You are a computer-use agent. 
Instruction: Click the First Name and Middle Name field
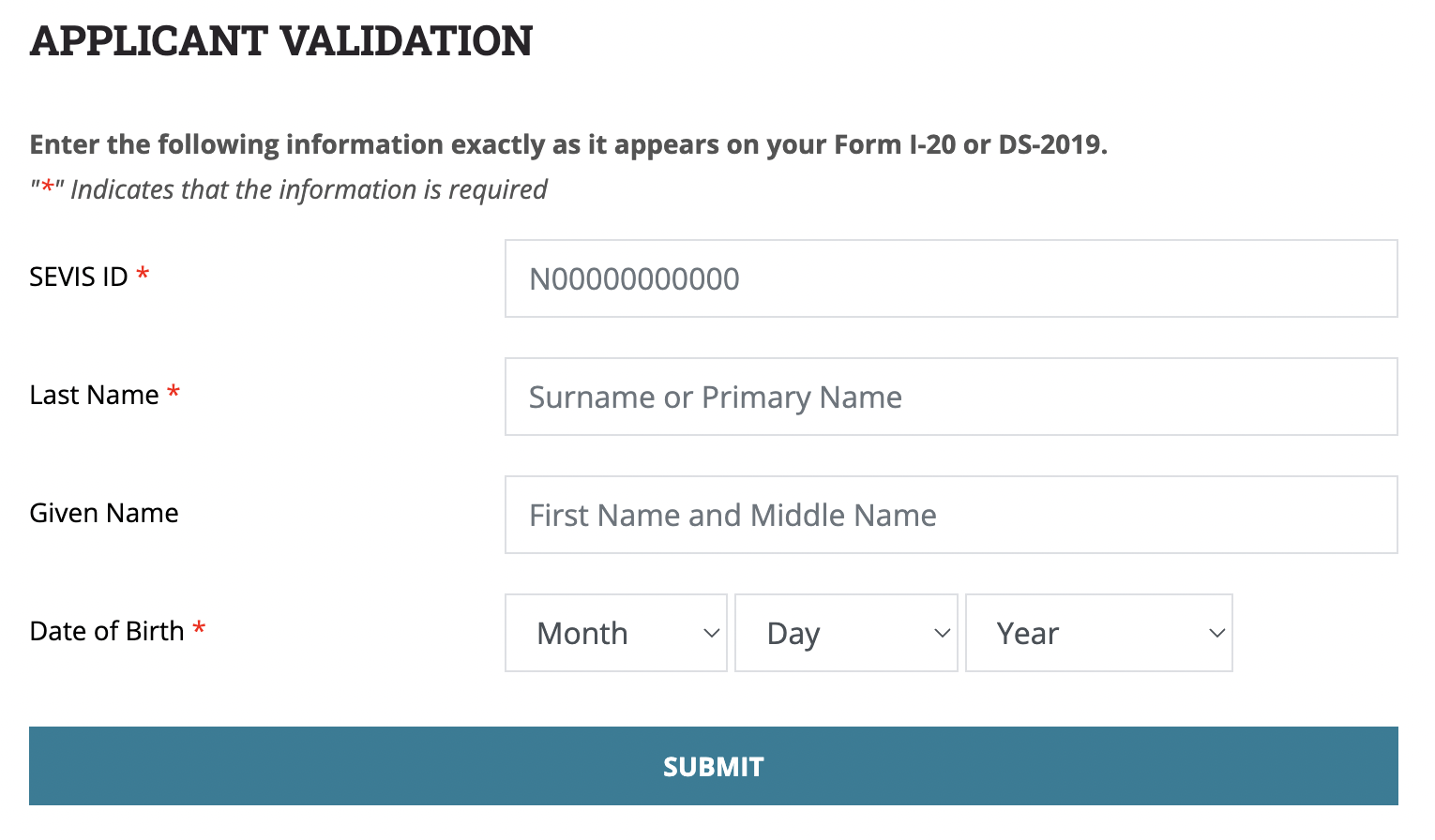click(x=950, y=515)
